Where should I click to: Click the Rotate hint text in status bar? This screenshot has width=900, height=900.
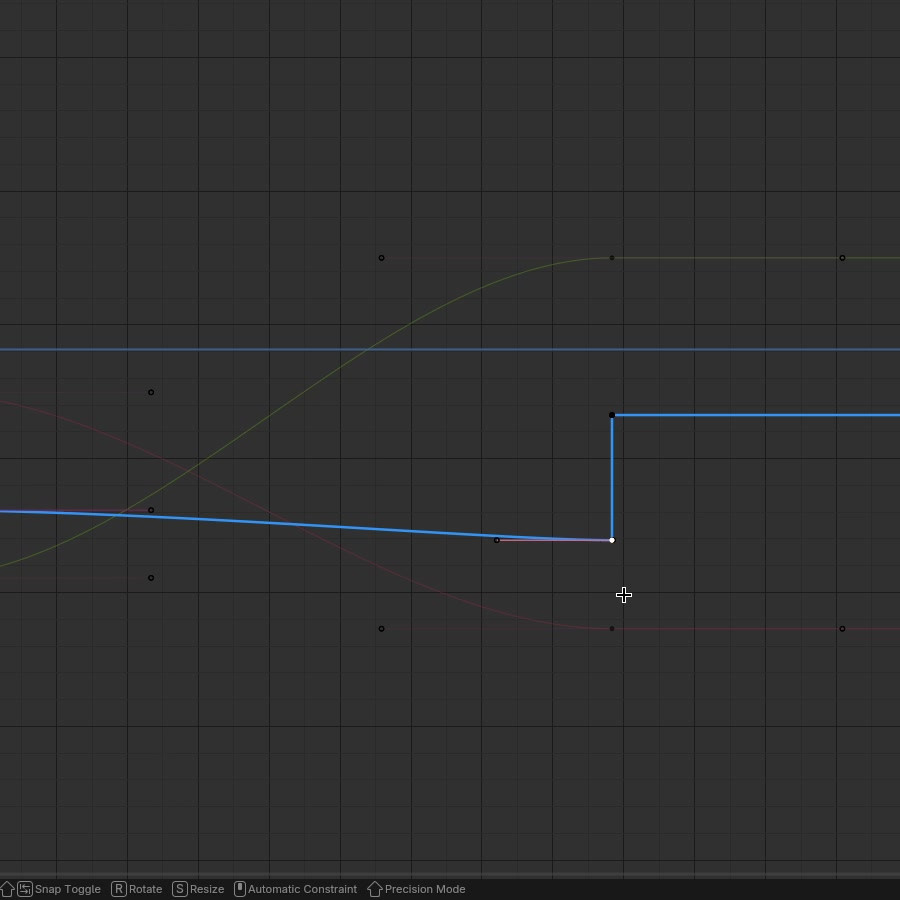pyautogui.click(x=145, y=889)
